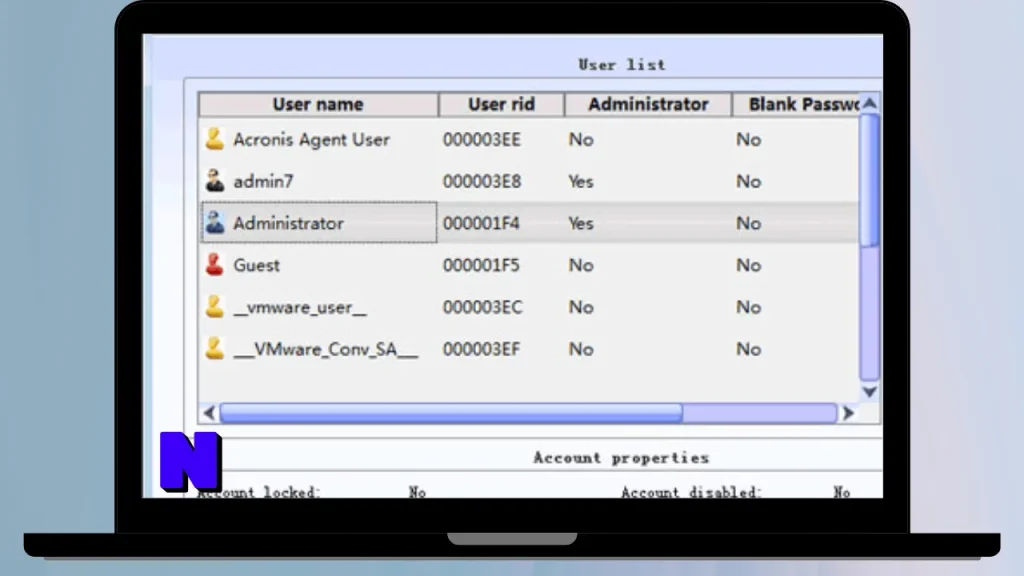Viewport: 1024px width, 576px height.
Task: Select the admin7 user name
Action: 263,182
